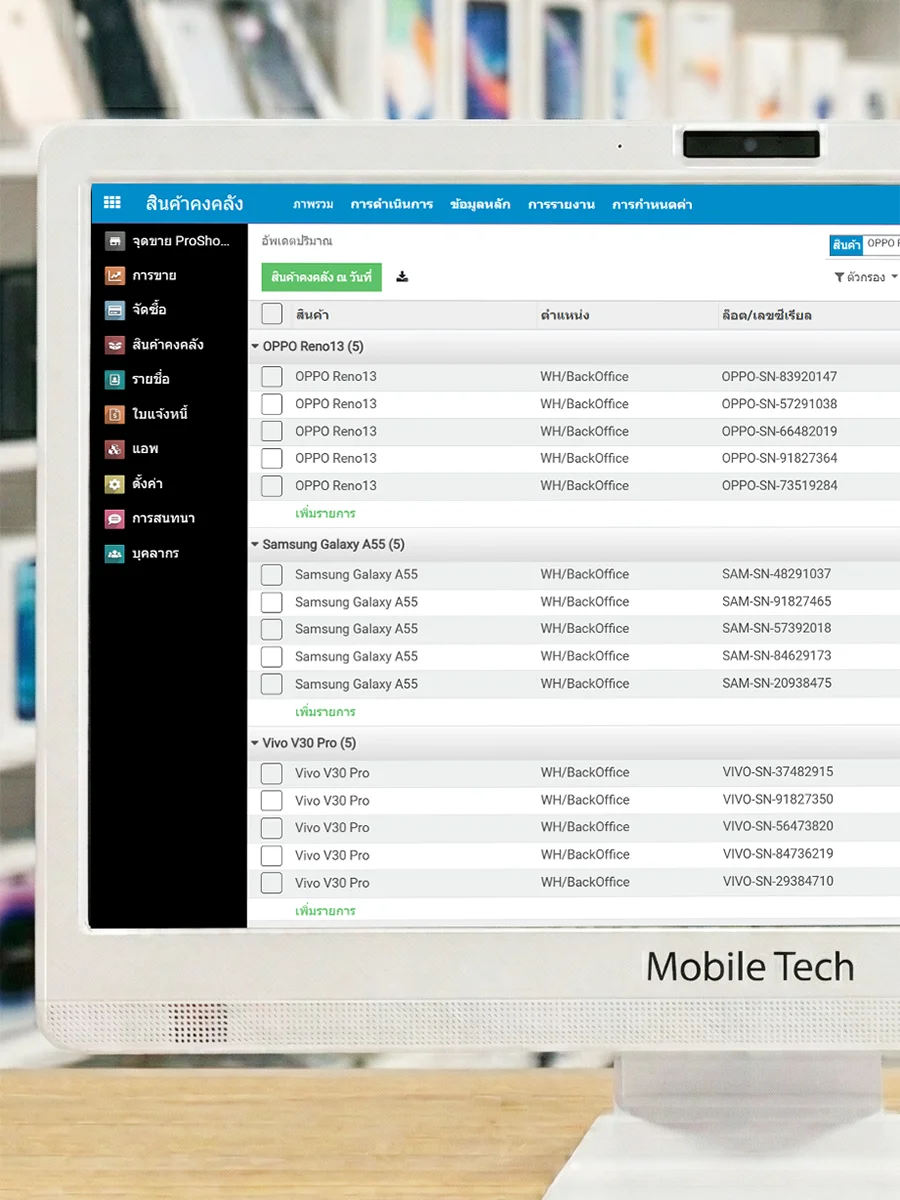Toggle the select-all checkbox in table header
The width and height of the screenshot is (900, 1200).
click(x=272, y=314)
